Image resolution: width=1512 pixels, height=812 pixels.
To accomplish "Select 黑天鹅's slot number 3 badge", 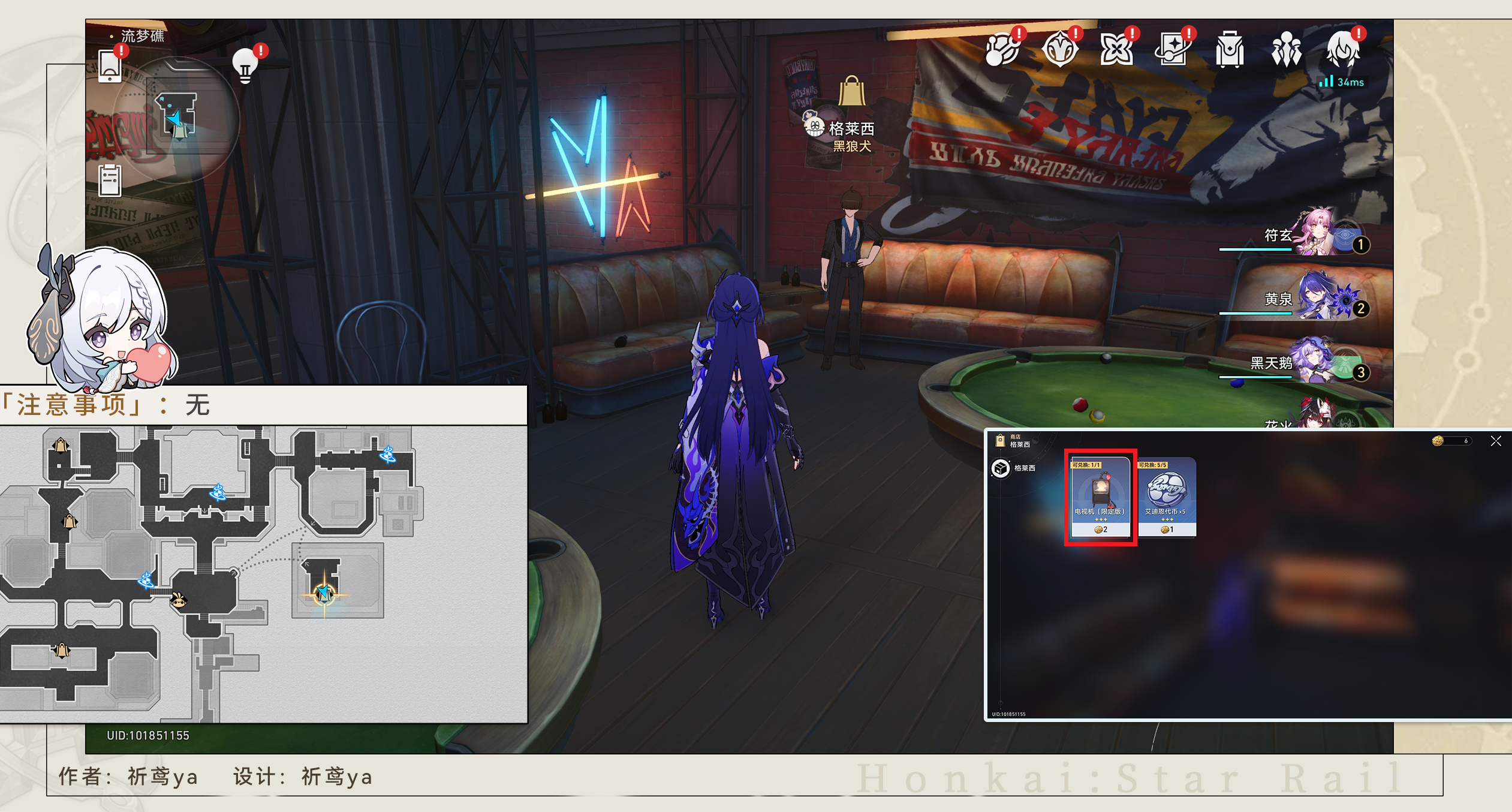I will (1361, 372).
